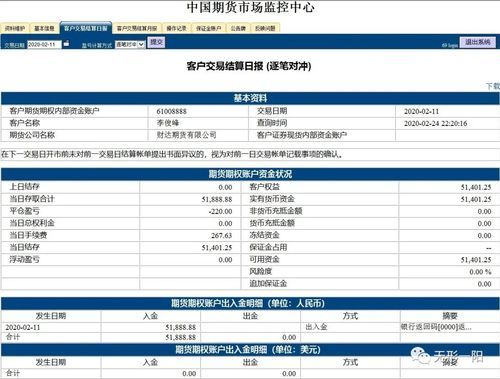Screen dimensions: 500x379
Task: Select account number 61008888
Action: coord(172,111)
